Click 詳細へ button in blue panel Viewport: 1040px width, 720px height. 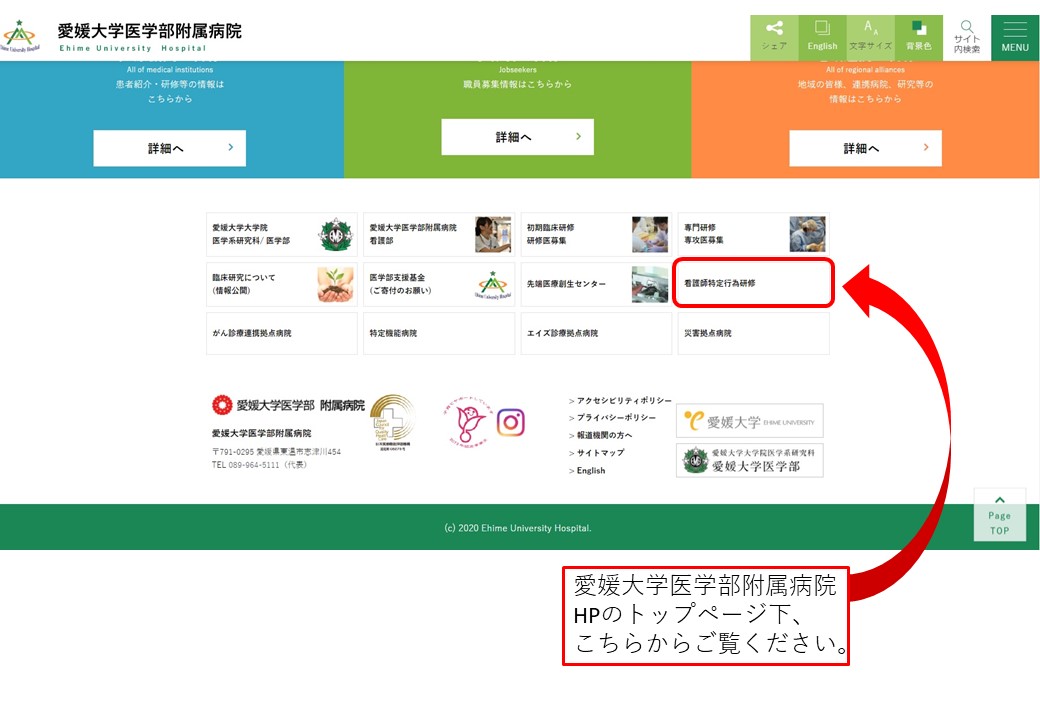pos(170,148)
